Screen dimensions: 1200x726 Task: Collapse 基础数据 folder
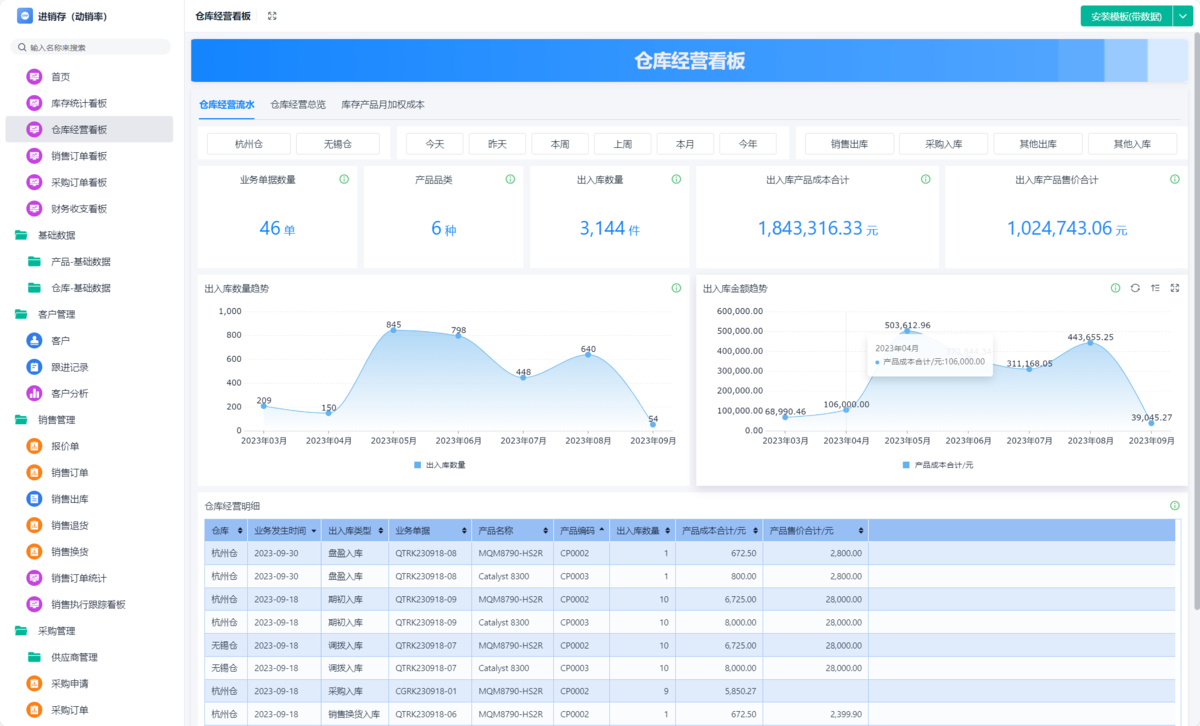coord(21,235)
